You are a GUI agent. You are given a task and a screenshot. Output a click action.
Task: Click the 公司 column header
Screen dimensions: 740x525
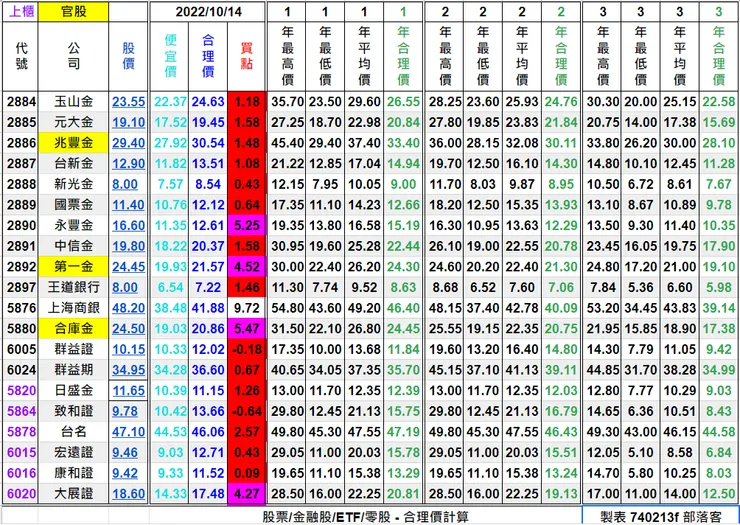pos(74,56)
